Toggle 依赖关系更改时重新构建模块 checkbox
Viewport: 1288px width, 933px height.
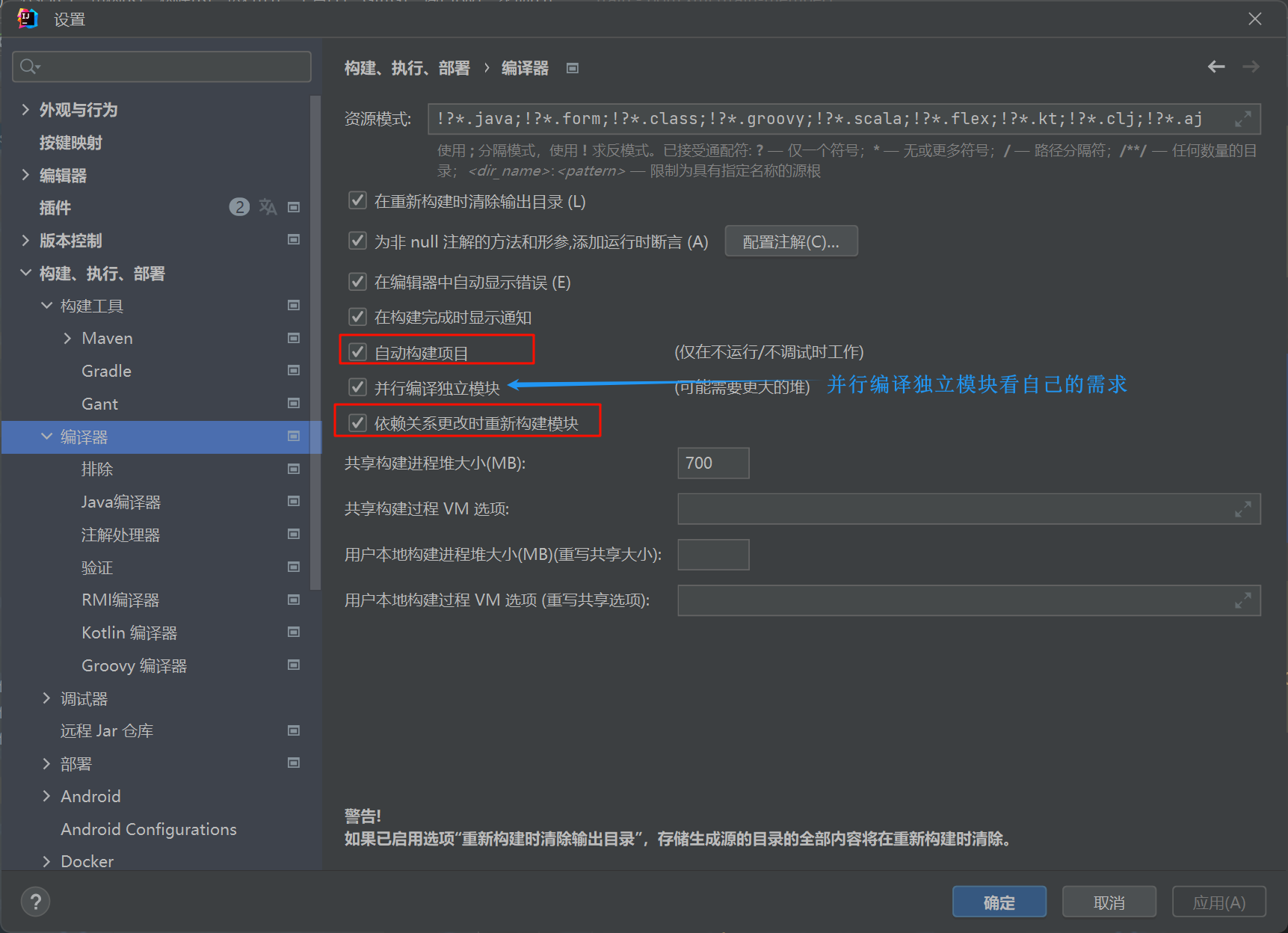[x=358, y=422]
